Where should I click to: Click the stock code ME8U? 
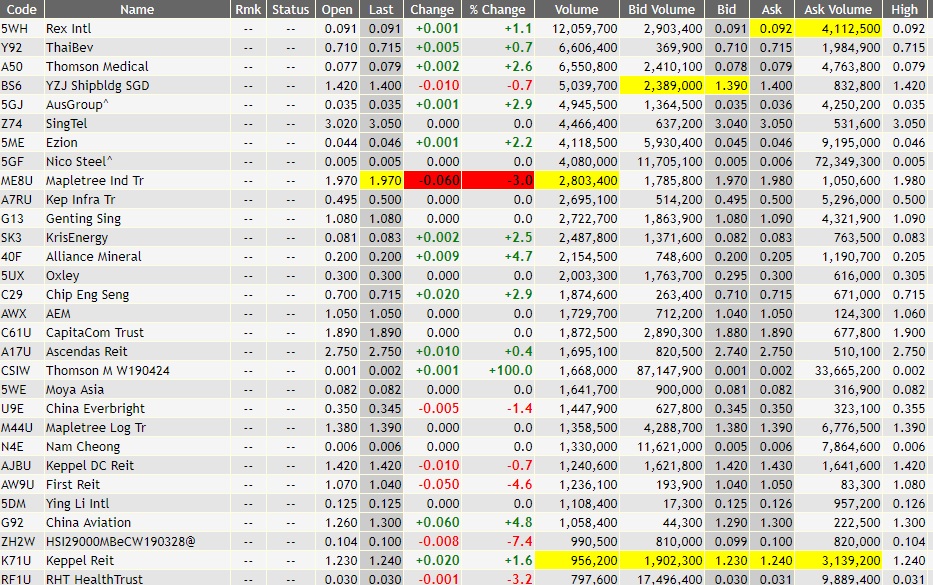coord(17,180)
